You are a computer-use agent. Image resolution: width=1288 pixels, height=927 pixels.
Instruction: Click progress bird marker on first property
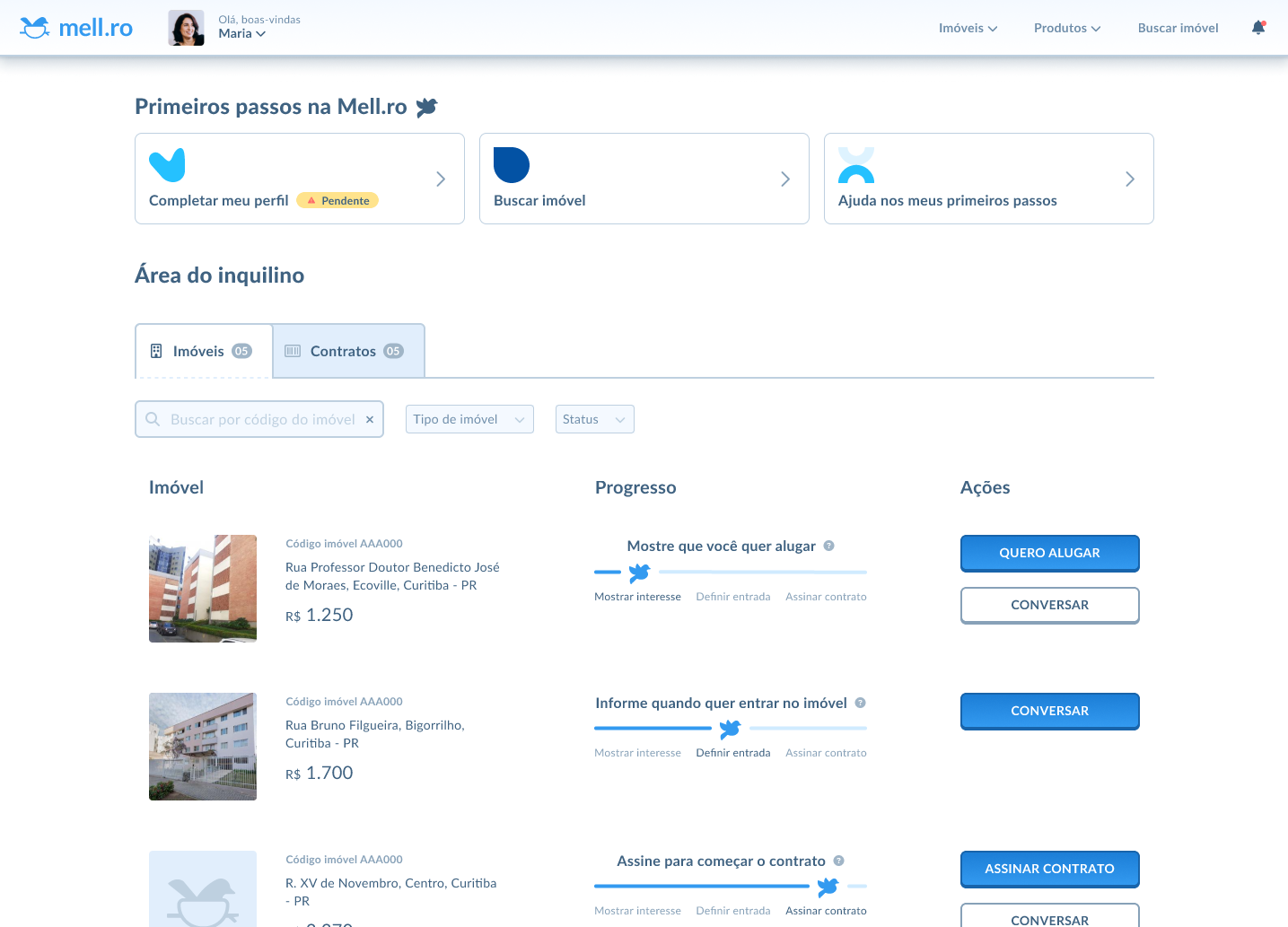tap(639, 573)
